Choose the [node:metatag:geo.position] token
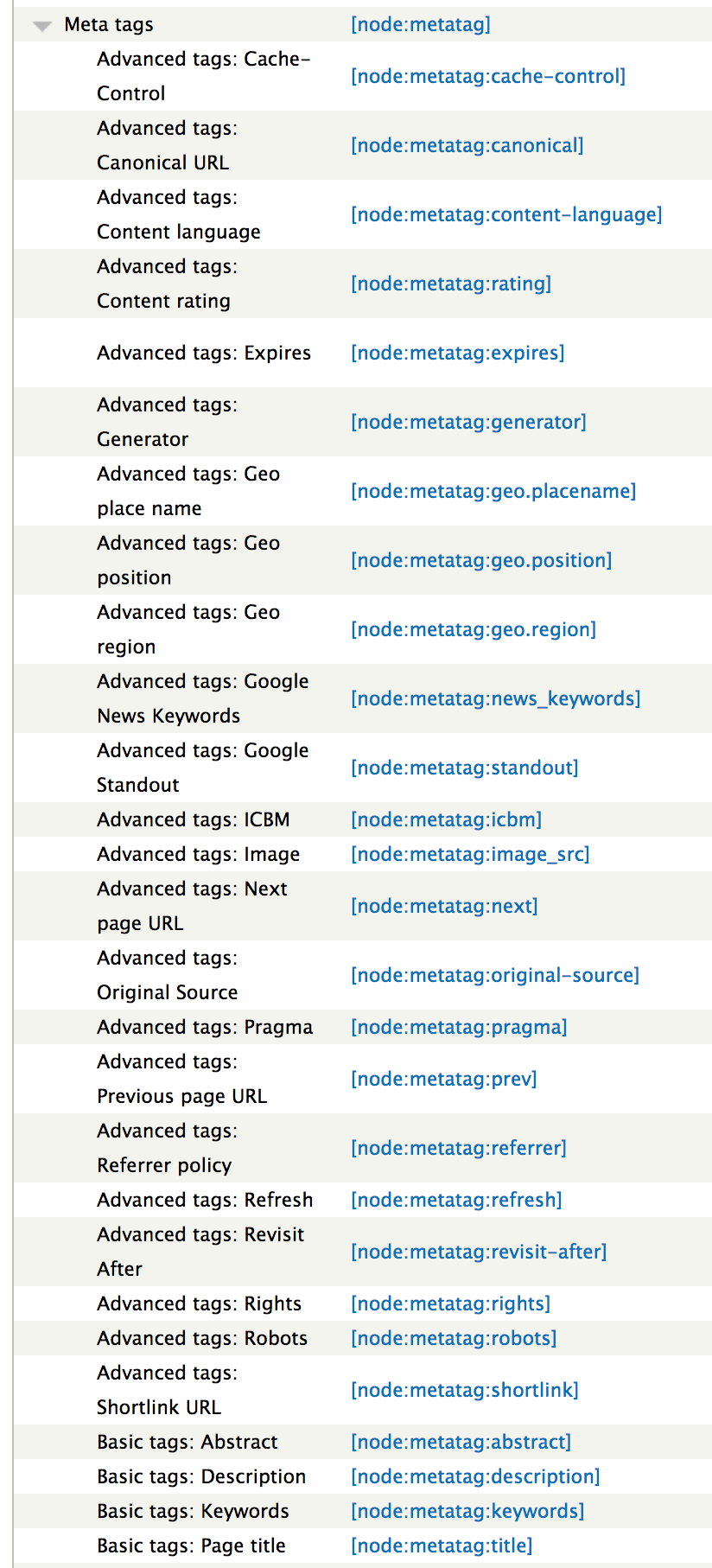This screenshot has height=1568, width=712. click(481, 560)
